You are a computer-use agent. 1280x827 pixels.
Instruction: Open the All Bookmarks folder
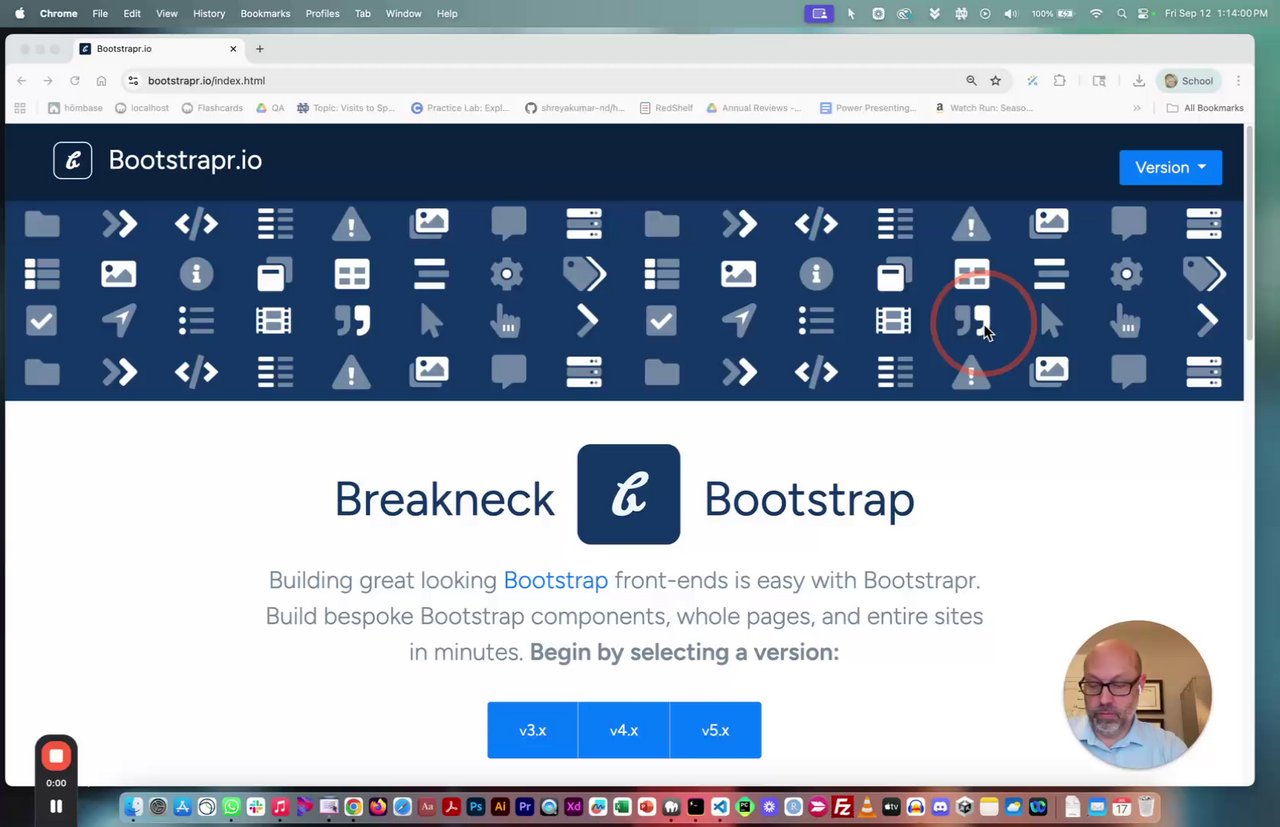(x=1205, y=108)
